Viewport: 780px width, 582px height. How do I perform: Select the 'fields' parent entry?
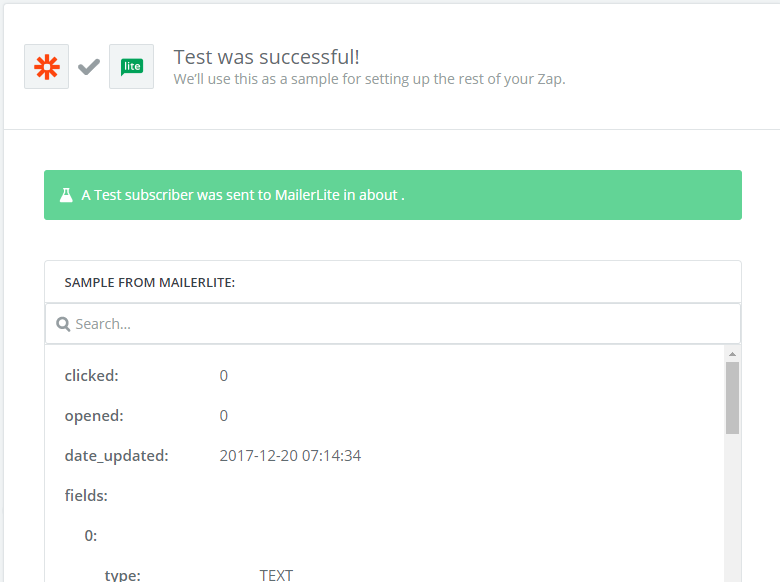pos(86,495)
